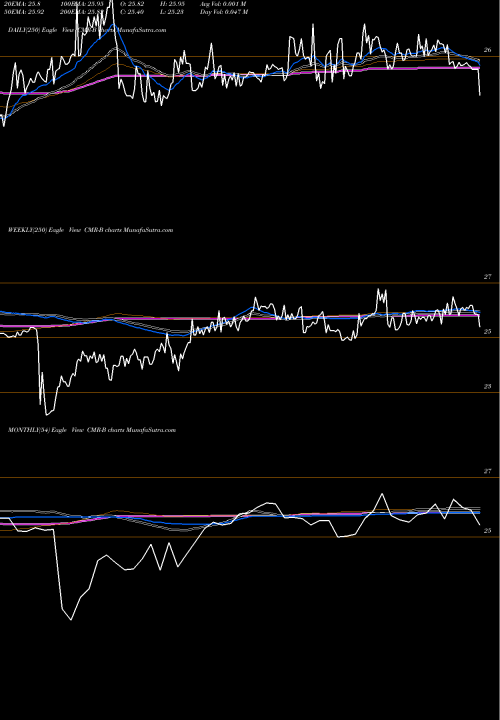Click the Day Vol label
Screen dimensions: 500x720
[224, 12]
